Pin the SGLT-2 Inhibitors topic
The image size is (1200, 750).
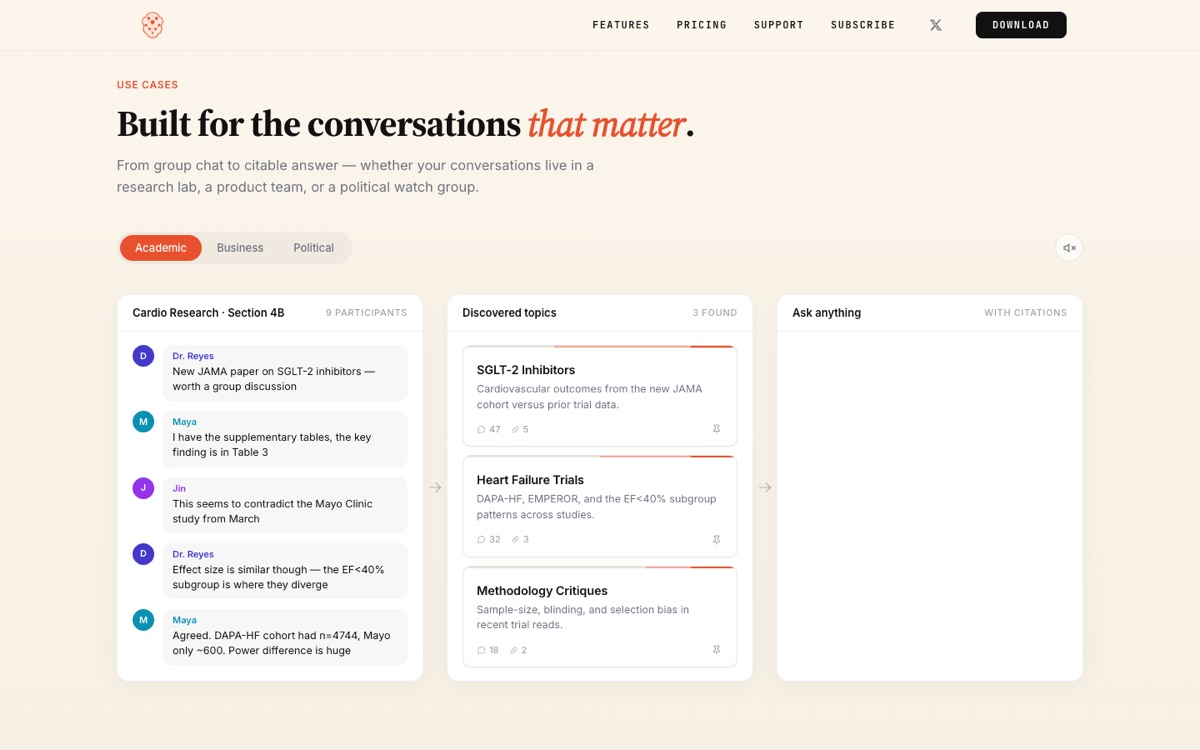coord(716,429)
